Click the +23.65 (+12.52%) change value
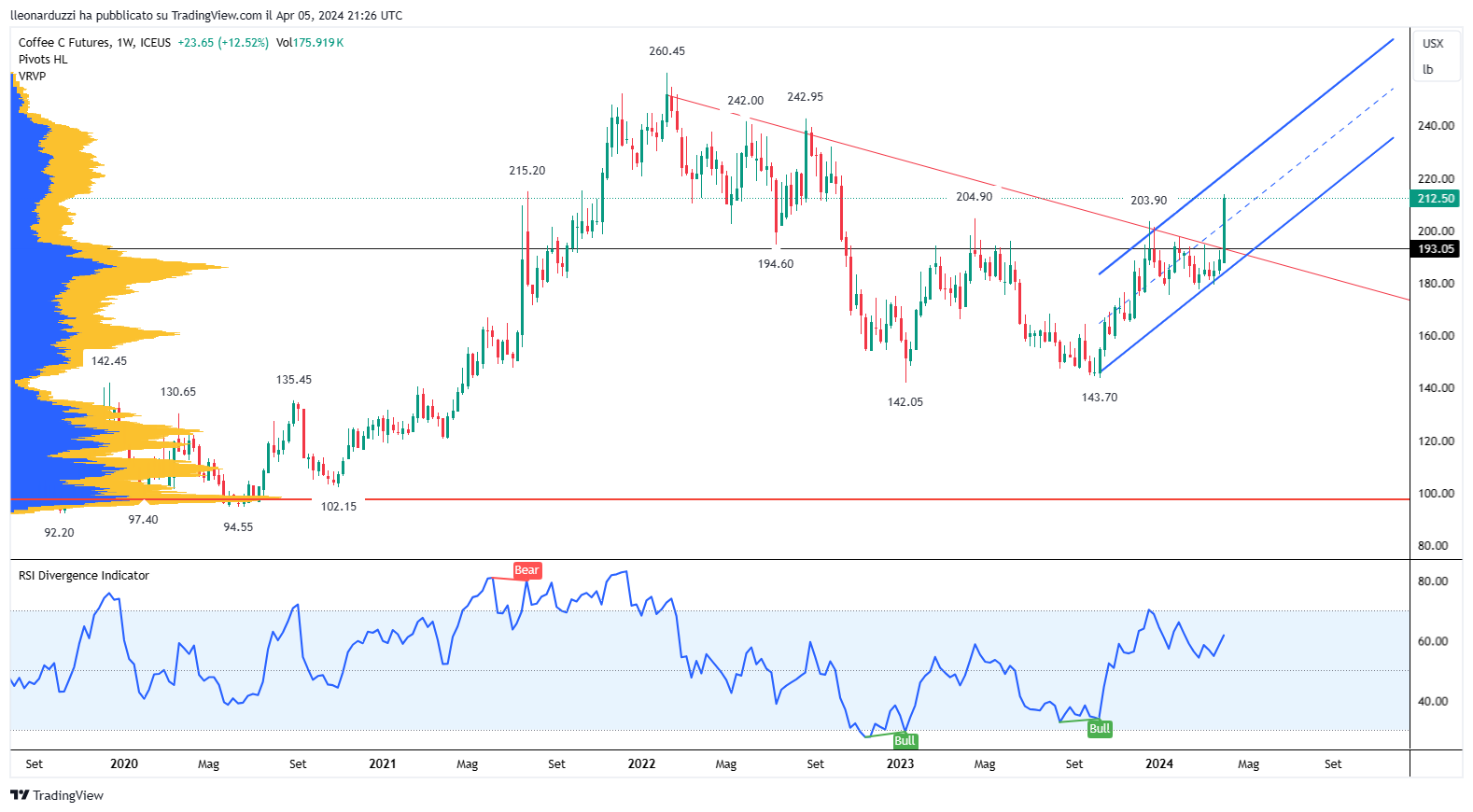 (223, 43)
